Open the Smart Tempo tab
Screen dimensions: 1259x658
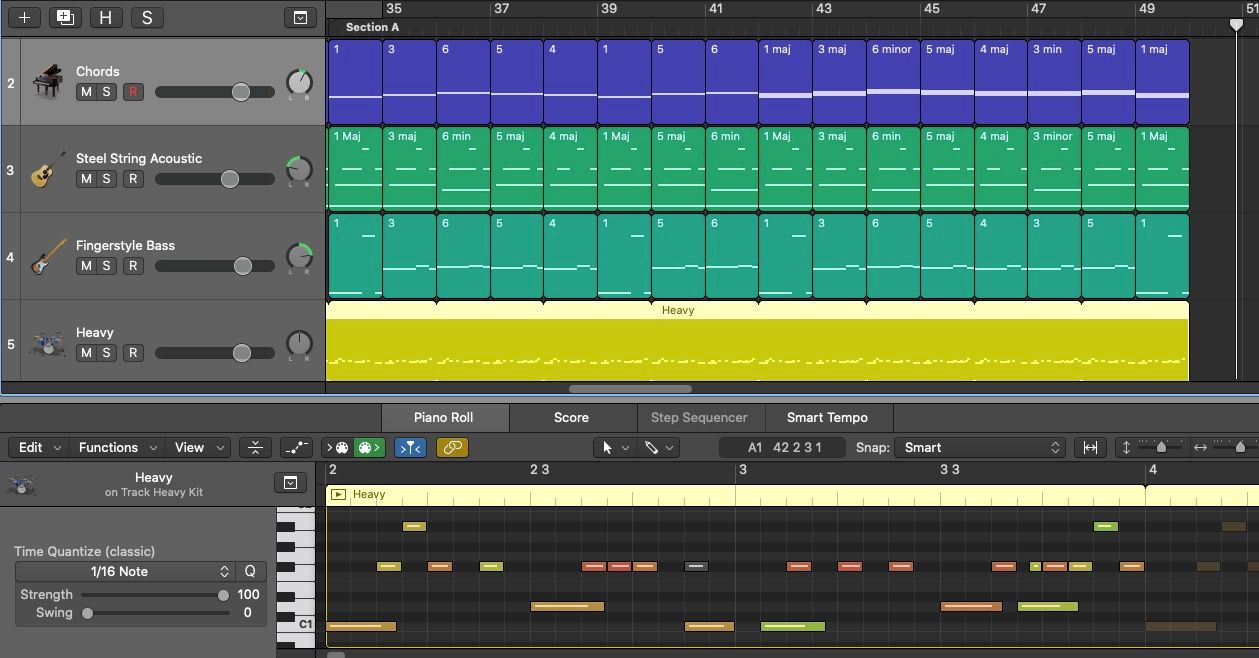[x=827, y=418]
